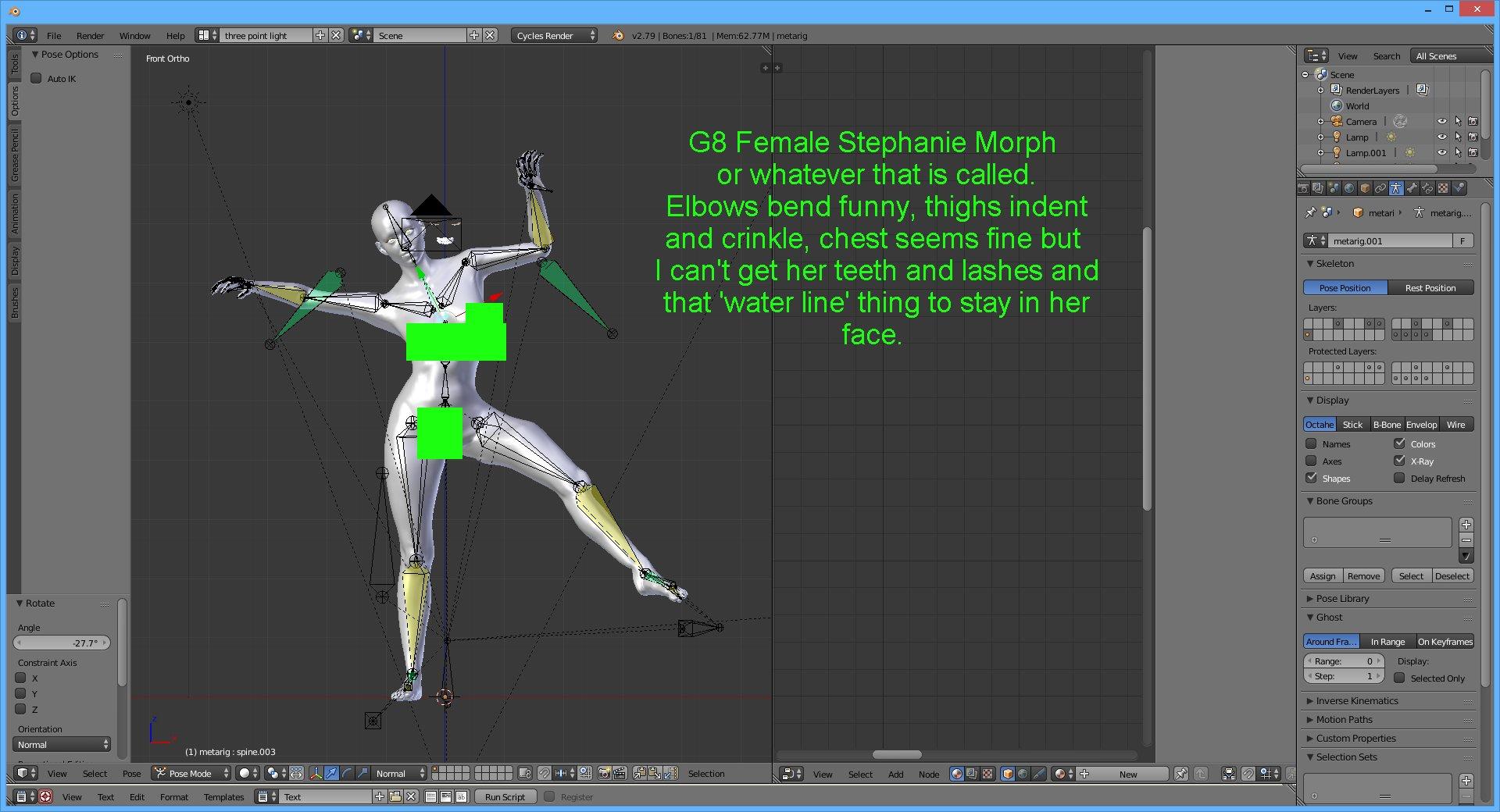Set armature display to Stick
The width and height of the screenshot is (1500, 812).
(1352, 425)
